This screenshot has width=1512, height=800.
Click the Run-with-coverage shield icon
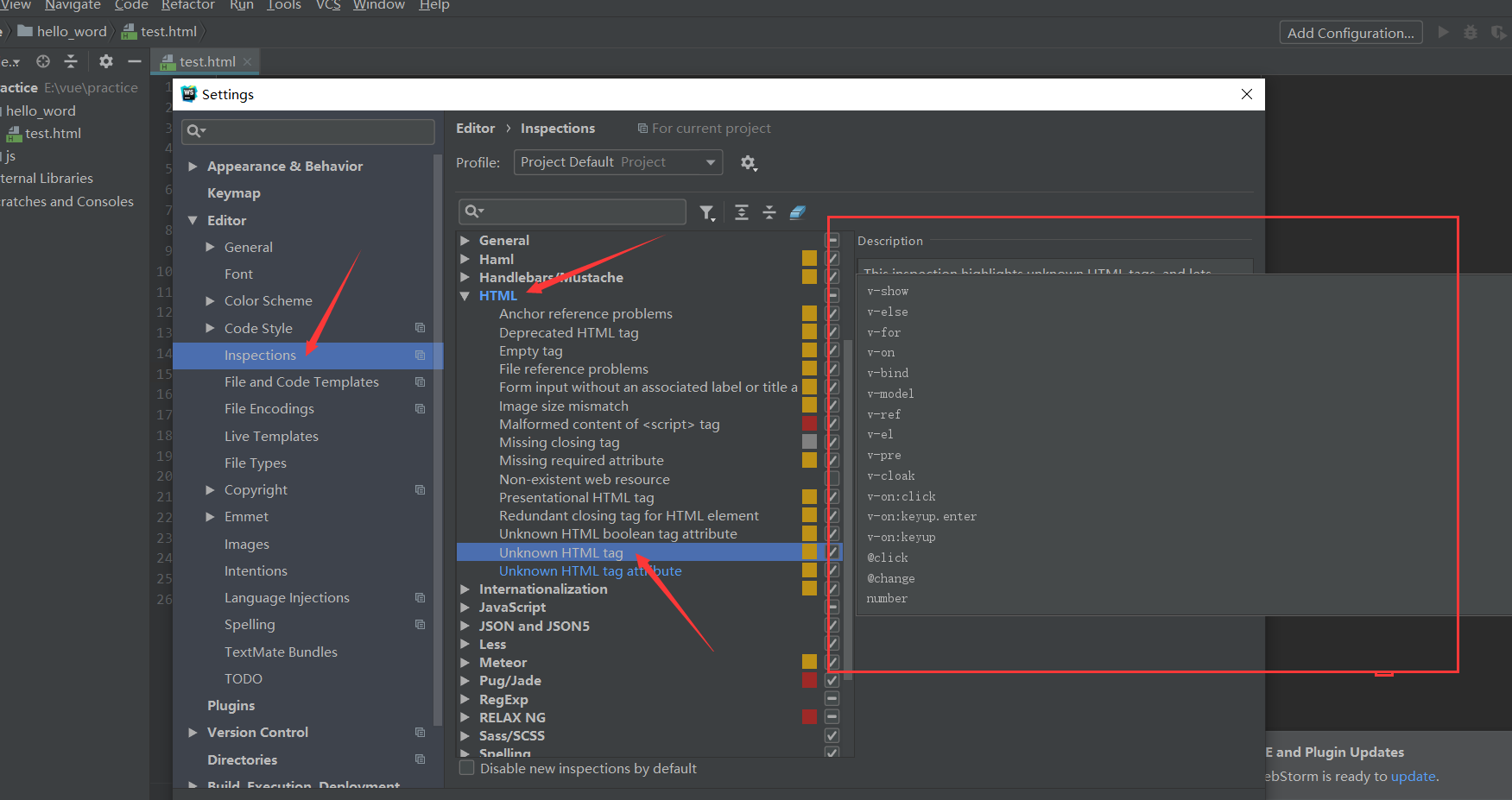[1499, 32]
